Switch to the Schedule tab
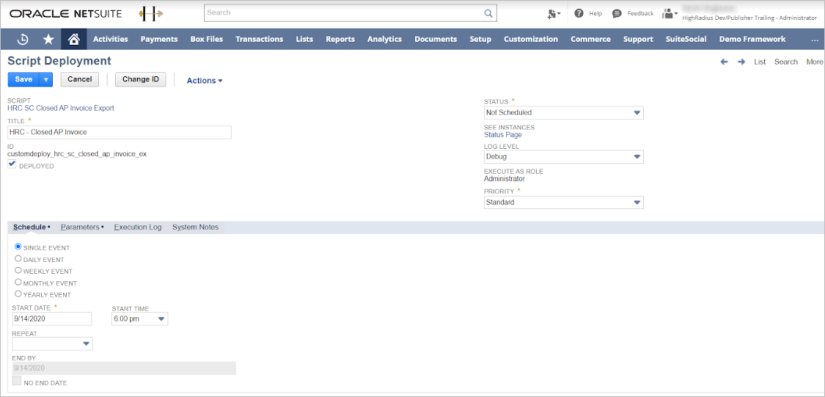Viewport: 825px width, 397px height. click(x=32, y=227)
